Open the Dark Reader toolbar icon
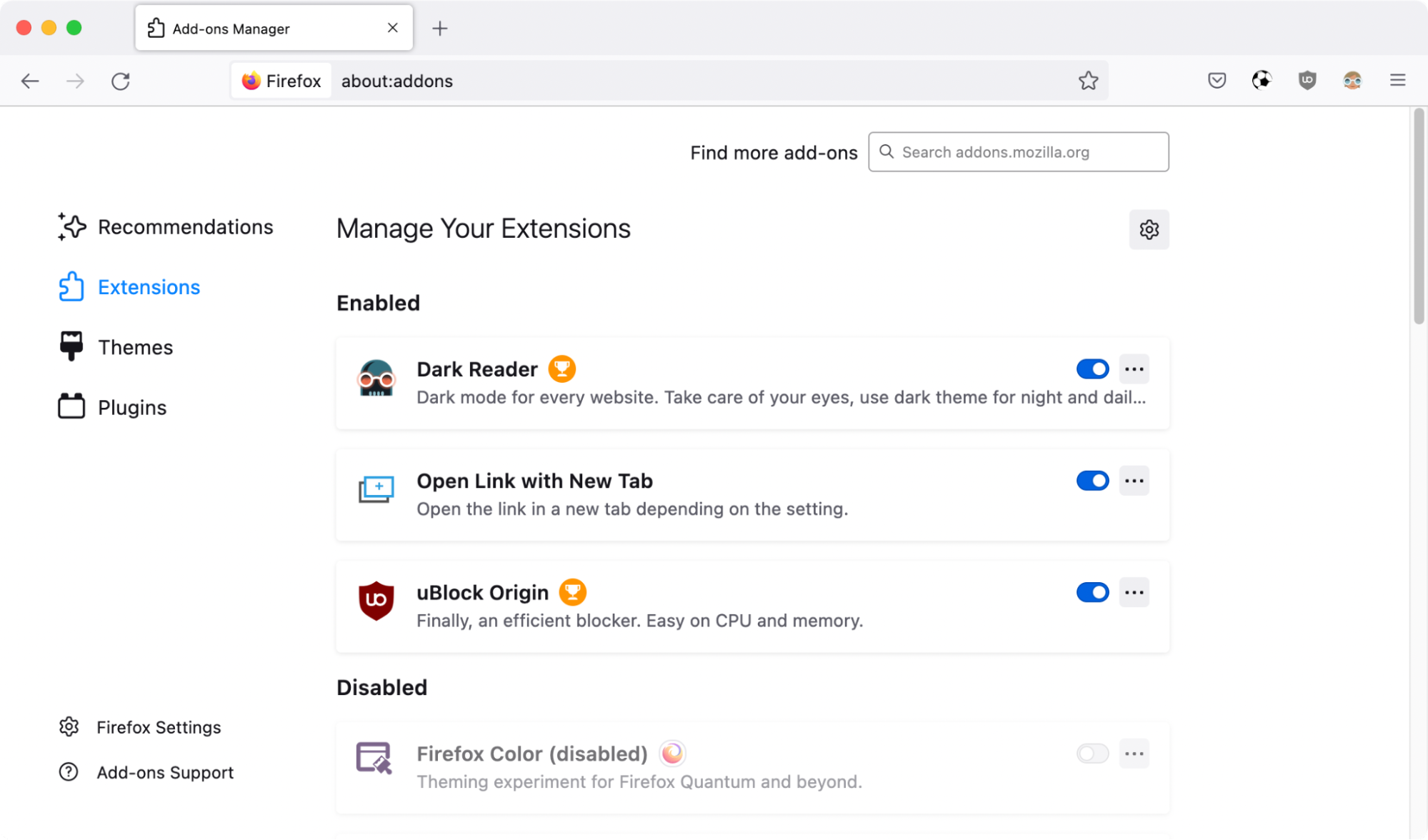Viewport: 1428px width, 840px height. coord(1352,80)
